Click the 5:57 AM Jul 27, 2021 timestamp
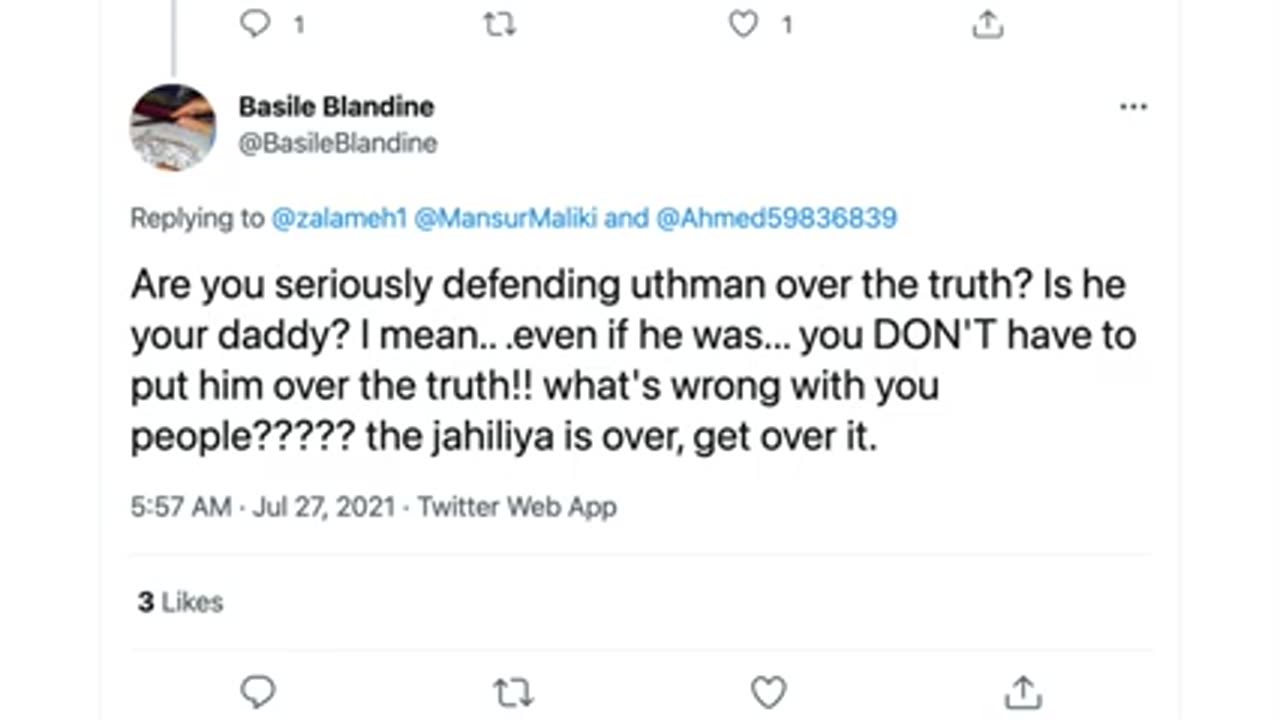The width and height of the screenshot is (1280, 720). (264, 507)
